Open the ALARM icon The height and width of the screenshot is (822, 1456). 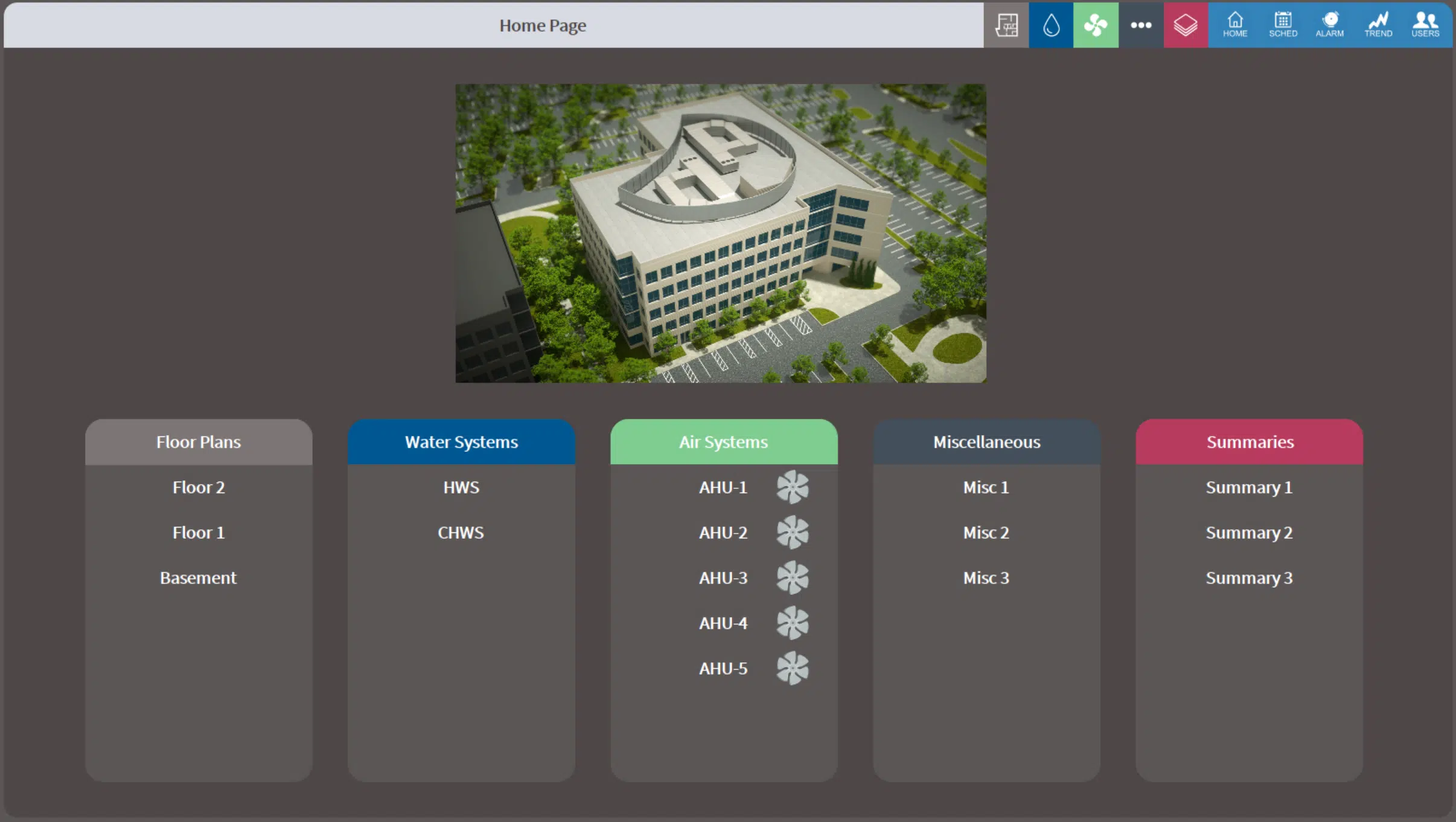pyautogui.click(x=1330, y=25)
